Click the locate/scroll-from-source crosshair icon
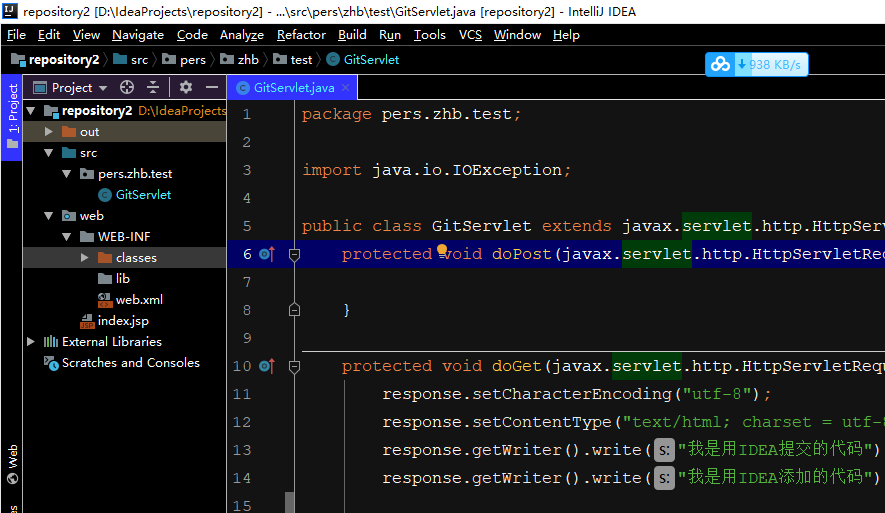This screenshot has width=885, height=513. point(127,87)
